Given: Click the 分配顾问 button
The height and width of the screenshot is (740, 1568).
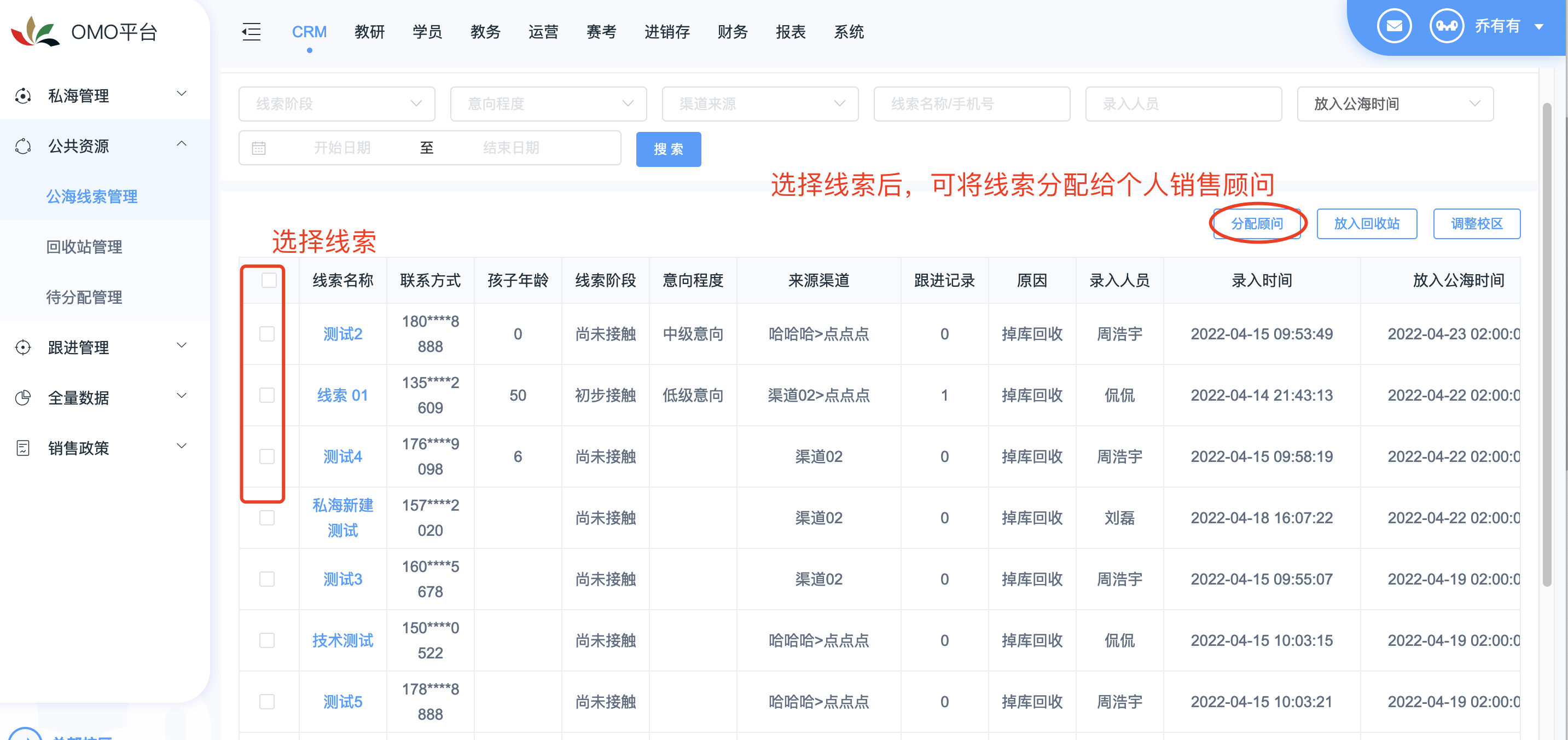Looking at the screenshot, I should 1256,223.
